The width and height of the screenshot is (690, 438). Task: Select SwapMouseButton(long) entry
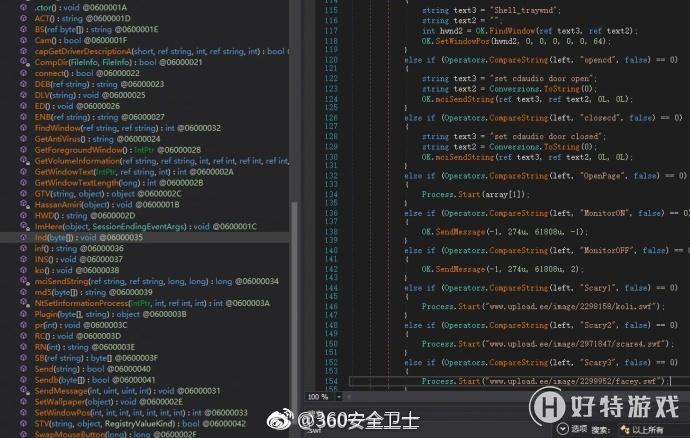click(115, 434)
